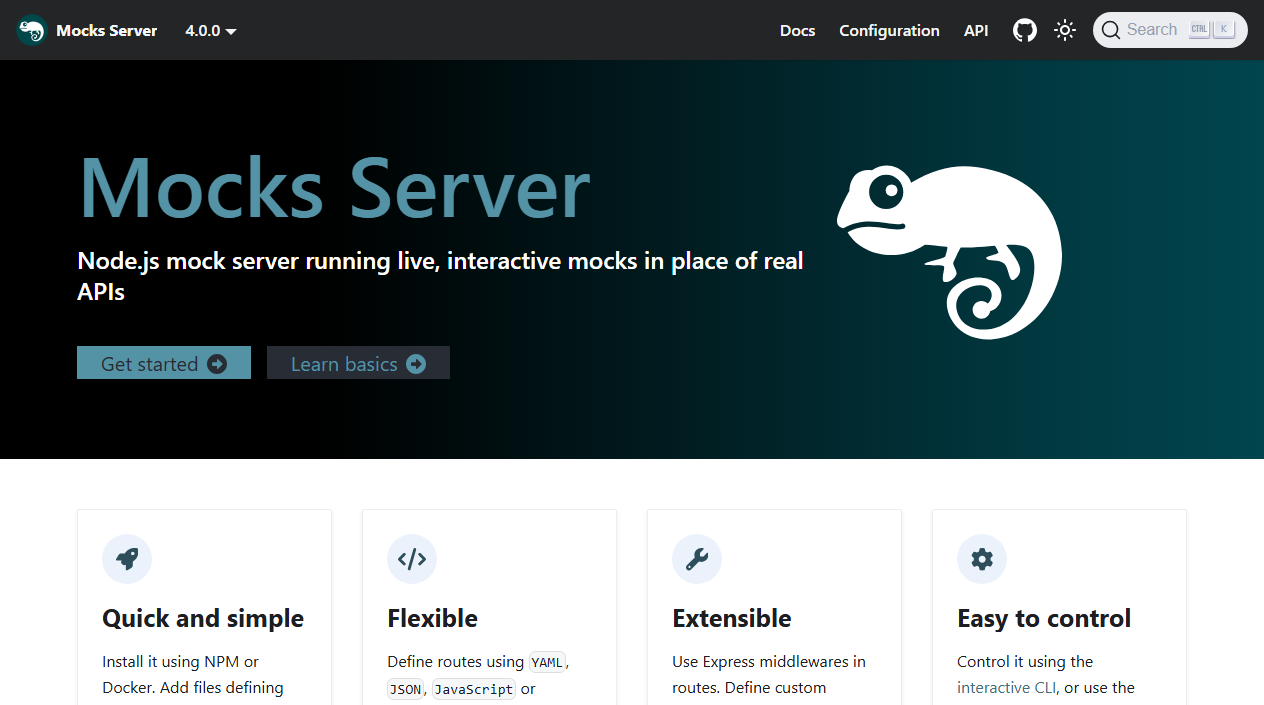
Task: Click the arrow icon inside Get started button
Action: pyautogui.click(x=218, y=364)
